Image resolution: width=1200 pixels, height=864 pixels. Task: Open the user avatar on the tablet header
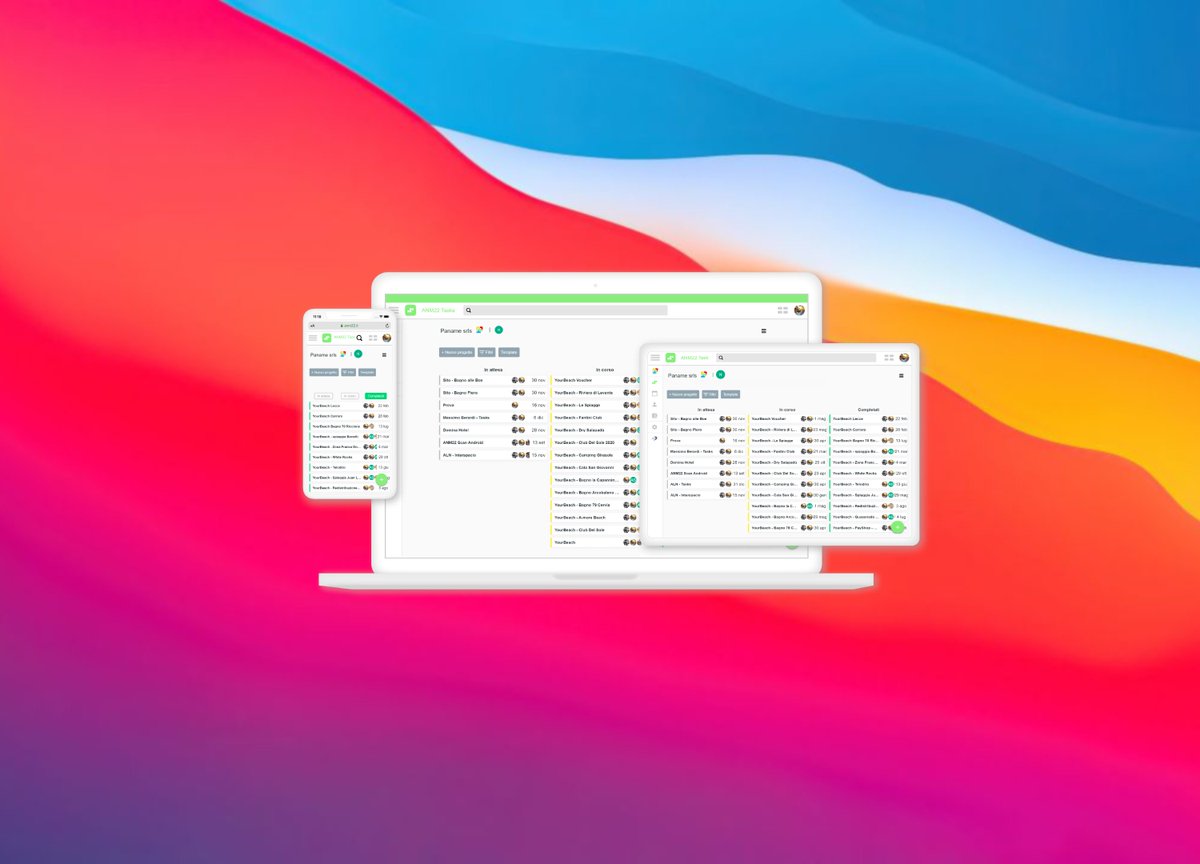coord(904,357)
